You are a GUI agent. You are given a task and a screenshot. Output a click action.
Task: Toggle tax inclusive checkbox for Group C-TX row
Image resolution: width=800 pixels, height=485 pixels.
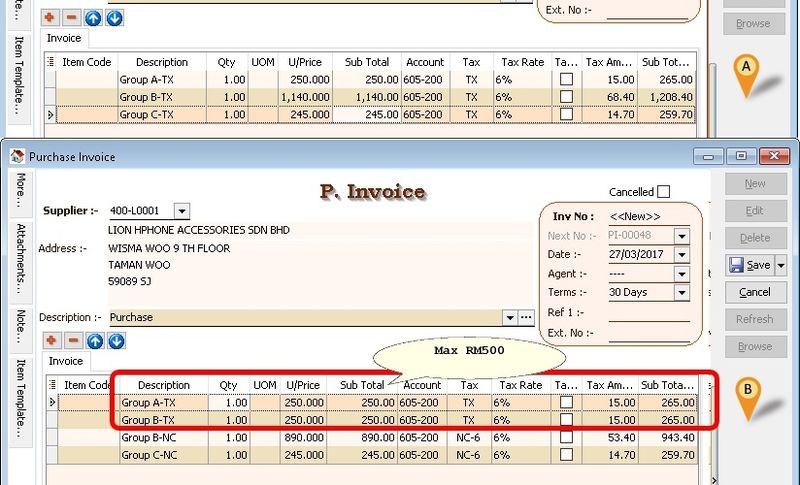click(x=567, y=115)
